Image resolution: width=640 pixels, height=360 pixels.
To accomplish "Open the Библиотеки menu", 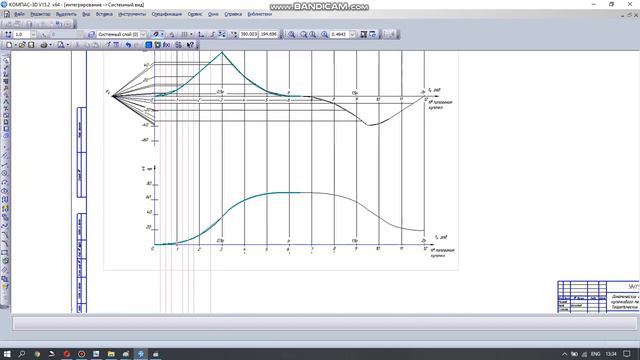I will [259, 14].
